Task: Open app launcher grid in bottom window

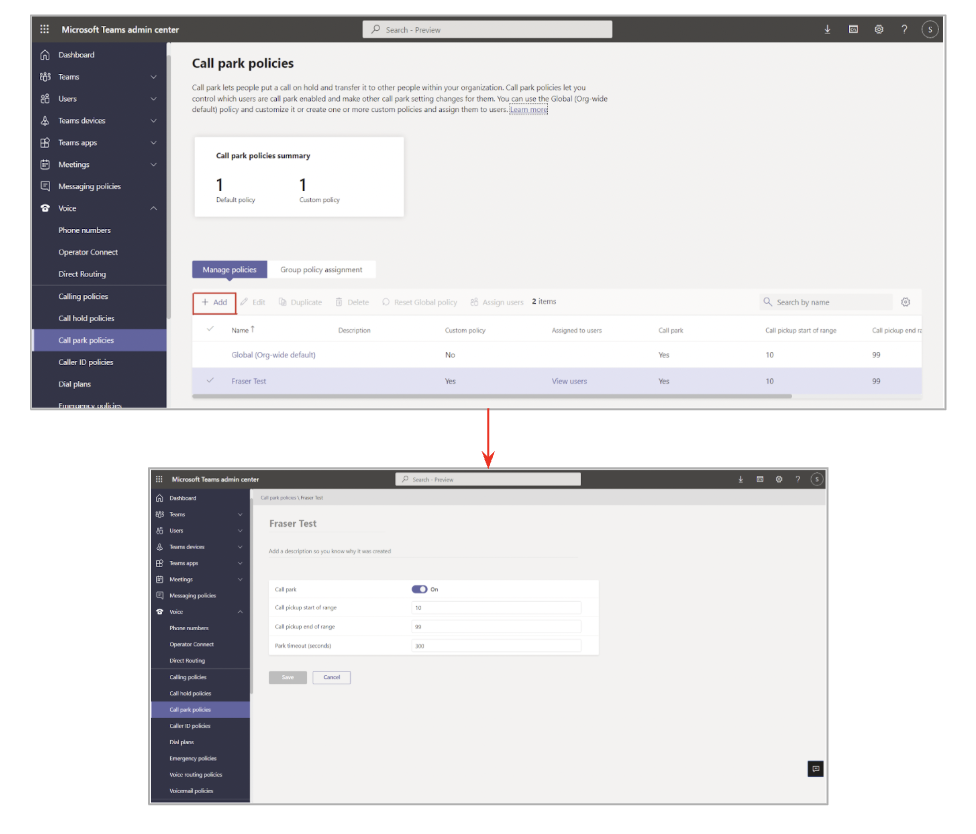Action: tap(159, 479)
